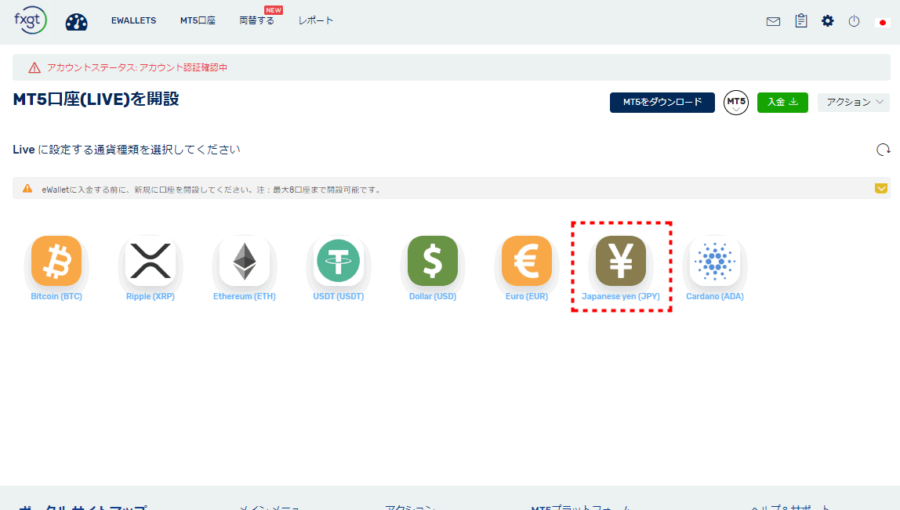Image resolution: width=900 pixels, height=510 pixels.
Task: Click the power logout icon
Action: (854, 21)
